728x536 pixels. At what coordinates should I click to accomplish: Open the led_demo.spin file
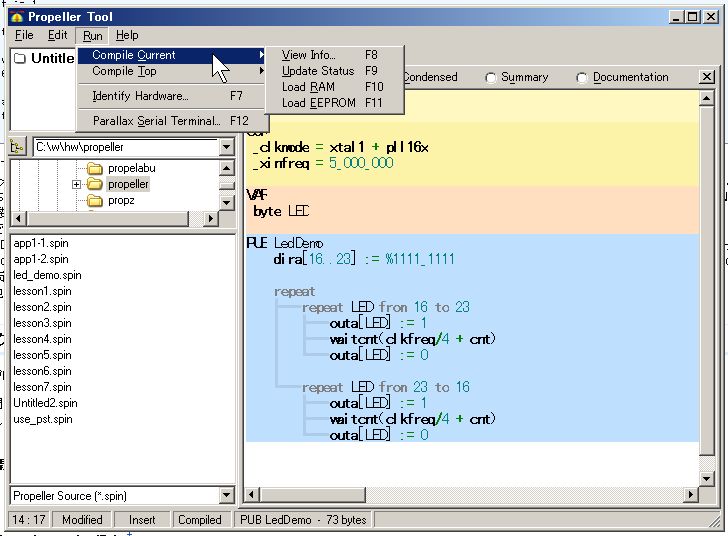tap(47, 275)
